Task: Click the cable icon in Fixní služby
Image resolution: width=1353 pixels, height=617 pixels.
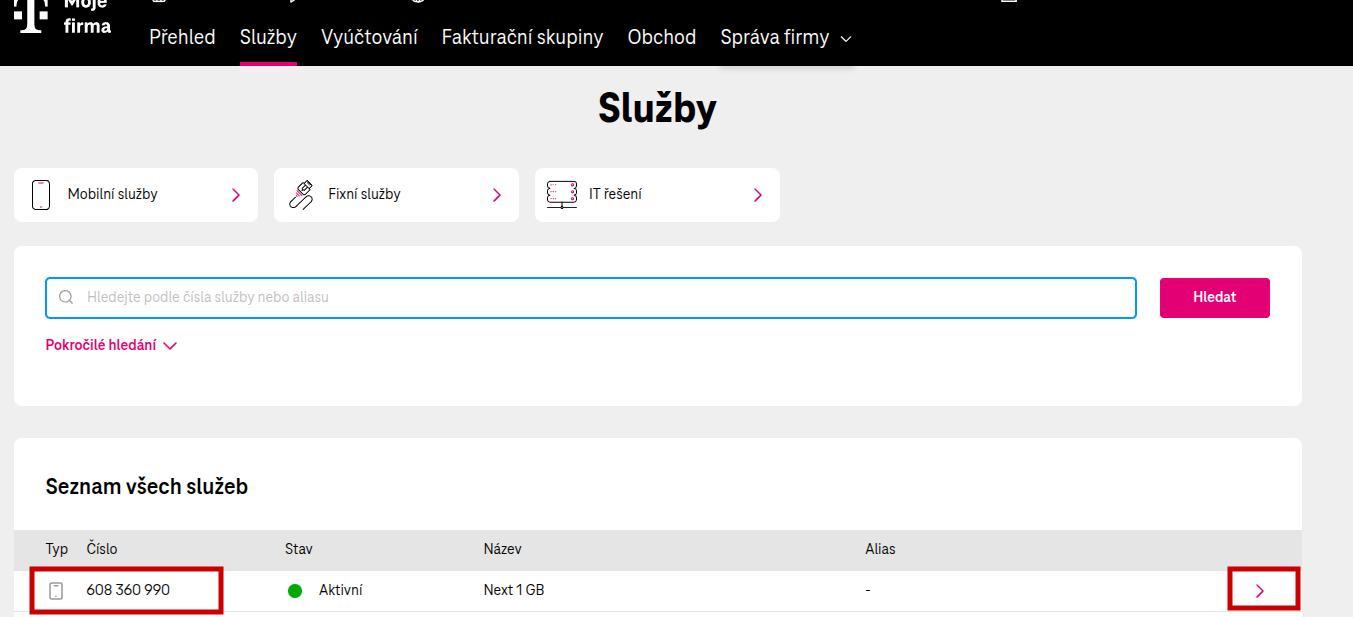Action: point(301,194)
